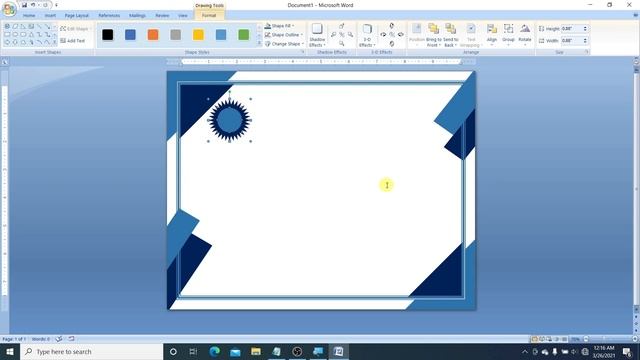Open Group options in Arrange group
This screenshot has width=640, height=360.
tap(508, 34)
